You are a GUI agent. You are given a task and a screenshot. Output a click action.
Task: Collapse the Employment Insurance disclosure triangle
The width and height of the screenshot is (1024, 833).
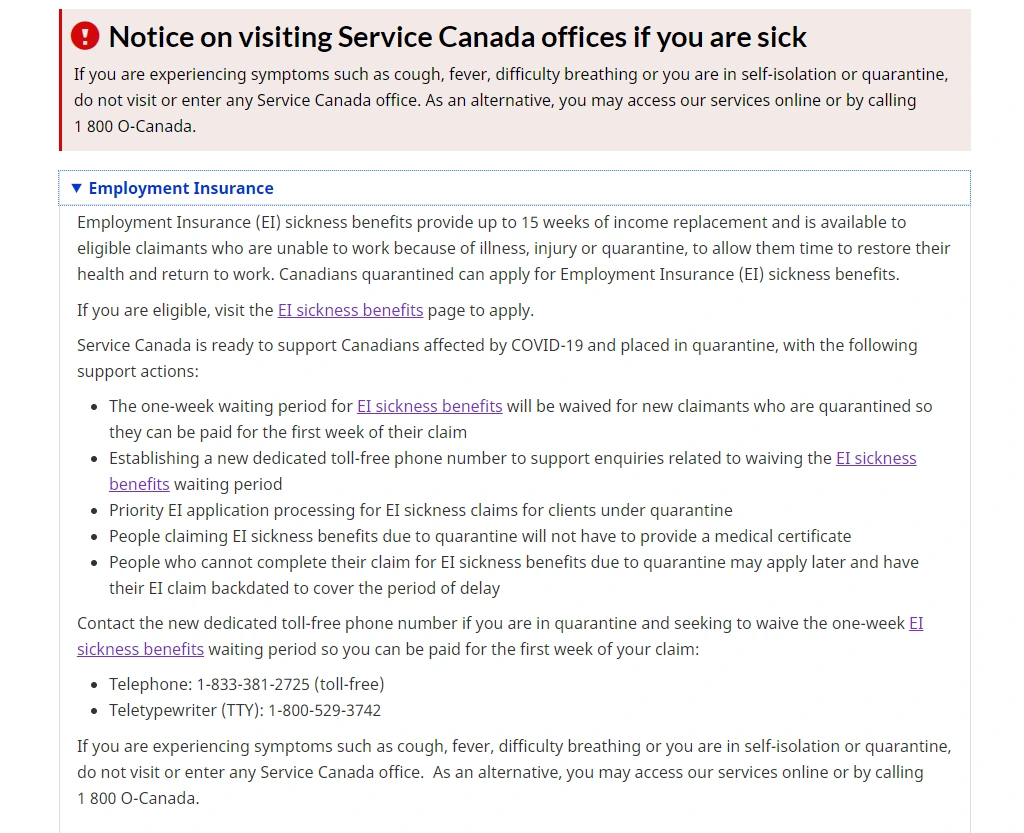(76, 188)
